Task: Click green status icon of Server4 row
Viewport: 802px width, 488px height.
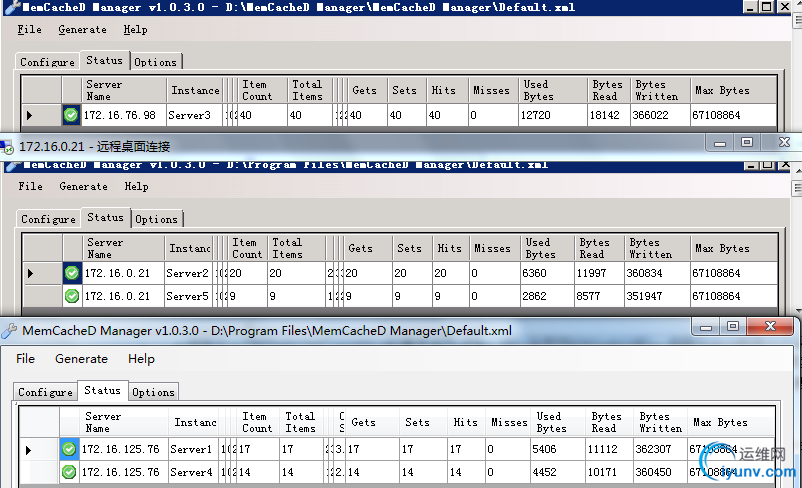Action: (x=69, y=472)
